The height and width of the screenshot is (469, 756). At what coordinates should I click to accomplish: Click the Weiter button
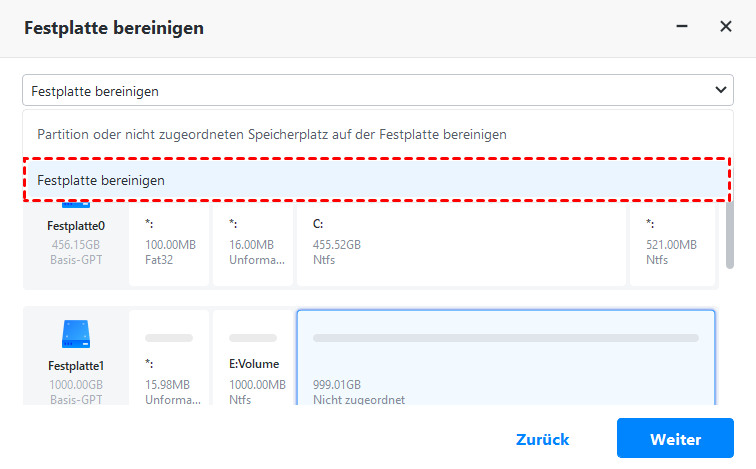(675, 439)
